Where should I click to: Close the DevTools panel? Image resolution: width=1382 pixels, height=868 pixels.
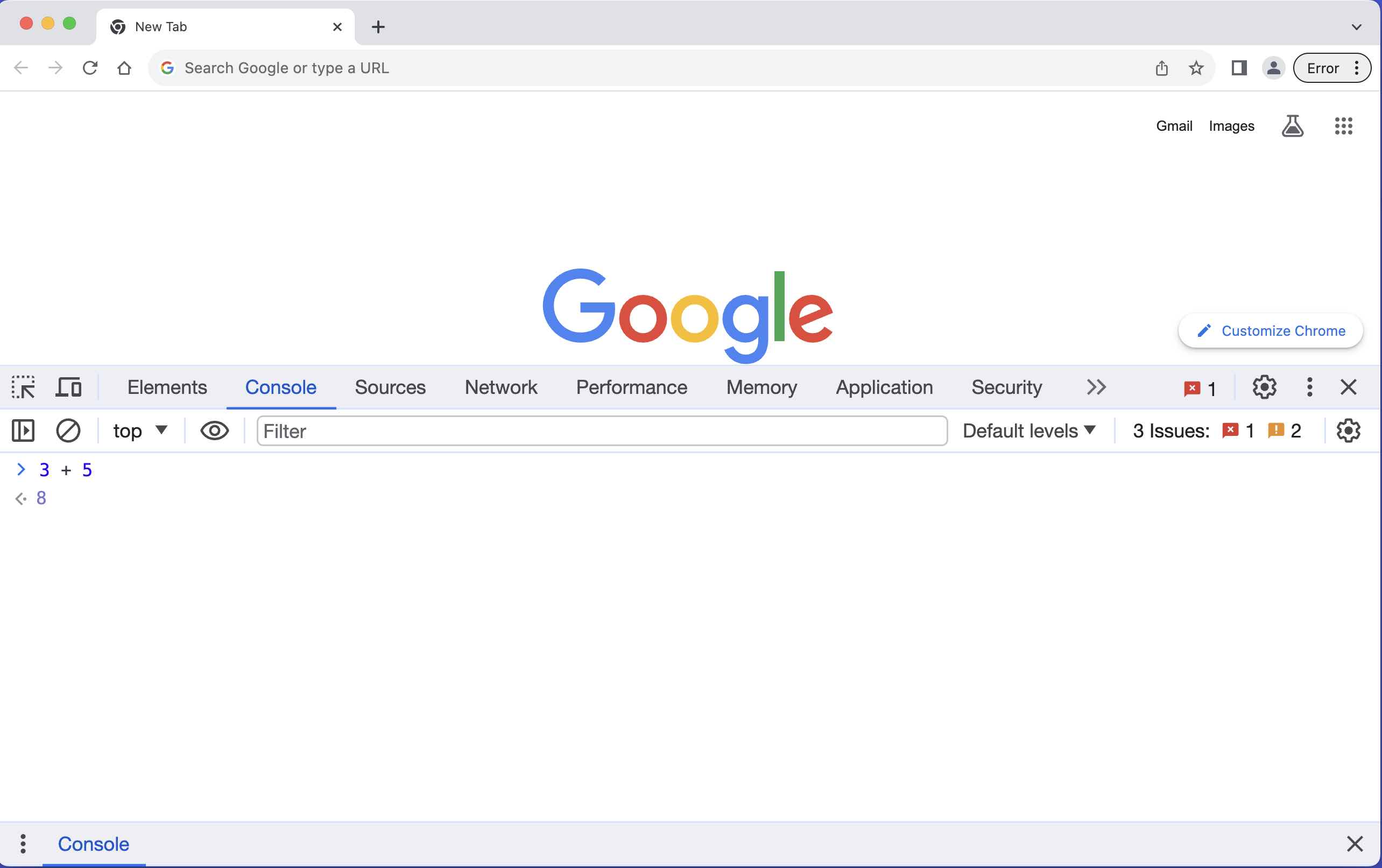pyautogui.click(x=1348, y=387)
